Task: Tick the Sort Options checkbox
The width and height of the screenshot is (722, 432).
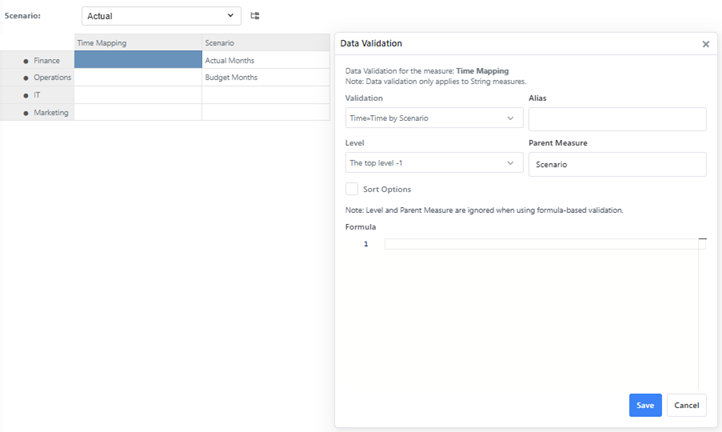Action: [x=352, y=189]
